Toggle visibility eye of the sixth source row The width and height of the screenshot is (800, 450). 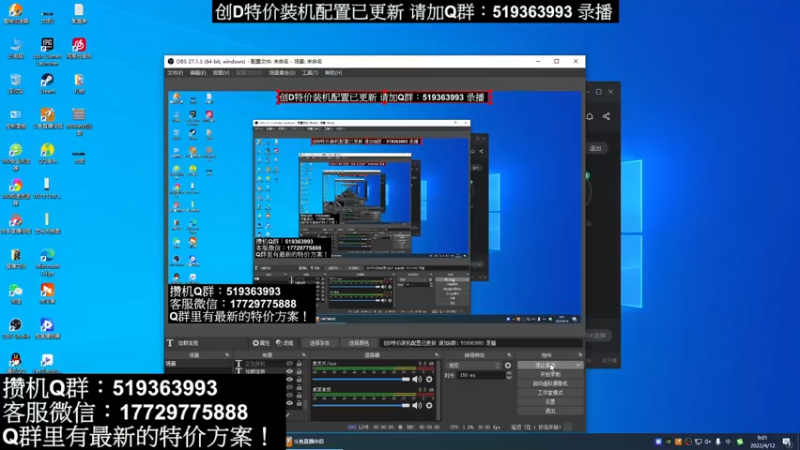tap(289, 403)
